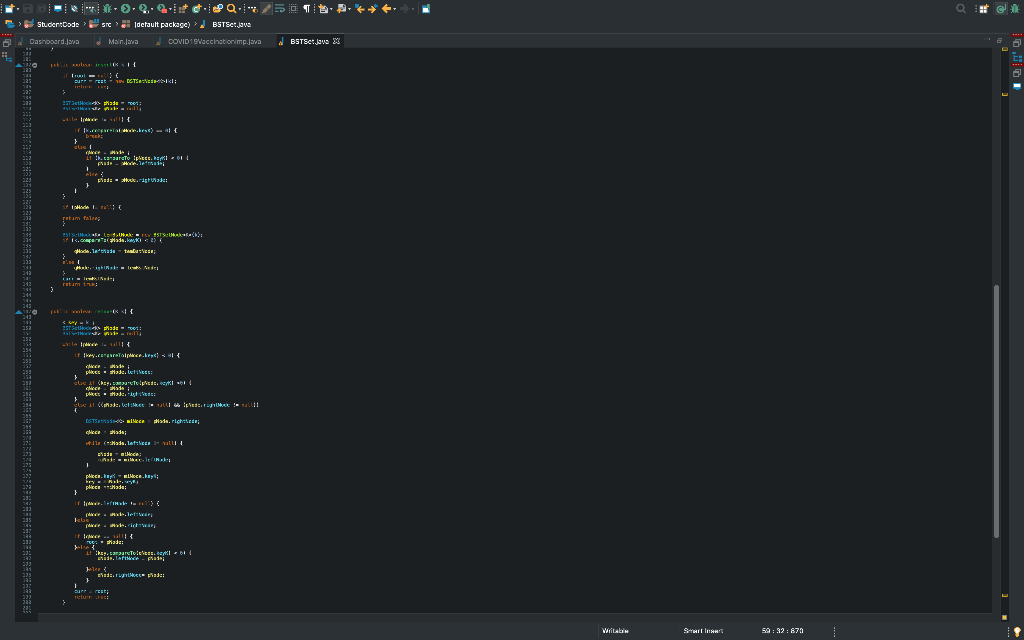Open the Run configurations dropdown arrow
The image size is (1024, 640).
[x=134, y=9]
